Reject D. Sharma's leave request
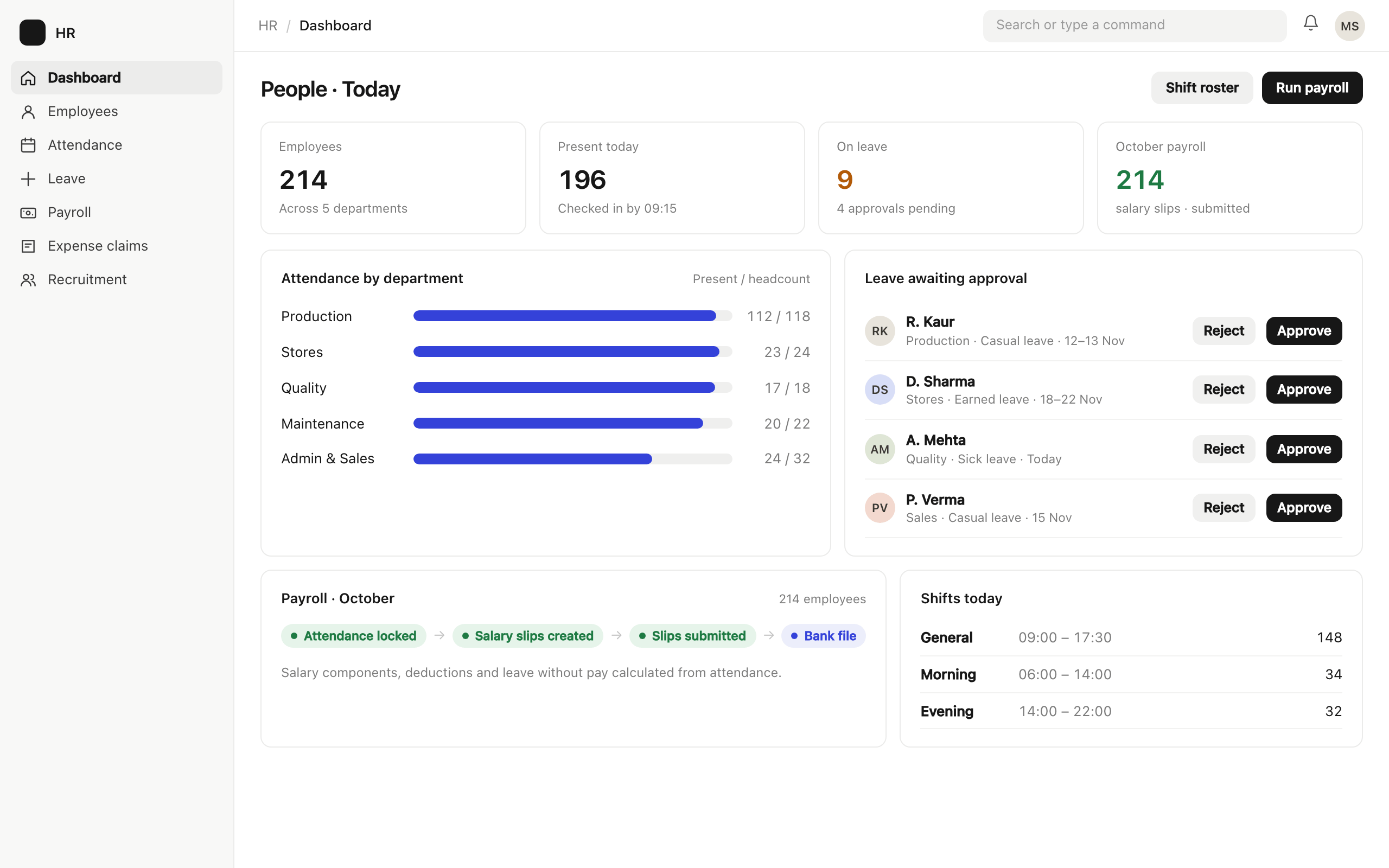Image resolution: width=1389 pixels, height=868 pixels. pyautogui.click(x=1224, y=390)
